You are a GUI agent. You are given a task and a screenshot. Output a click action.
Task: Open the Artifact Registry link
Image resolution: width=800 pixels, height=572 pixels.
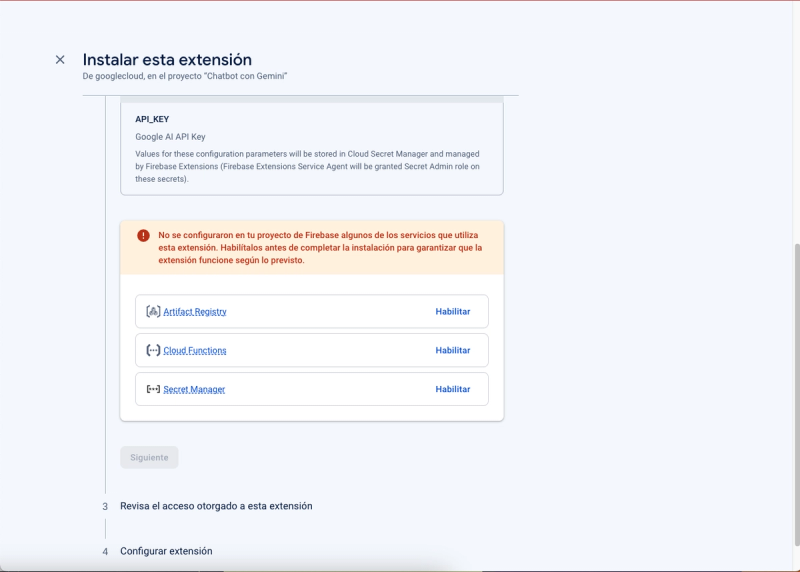click(195, 312)
